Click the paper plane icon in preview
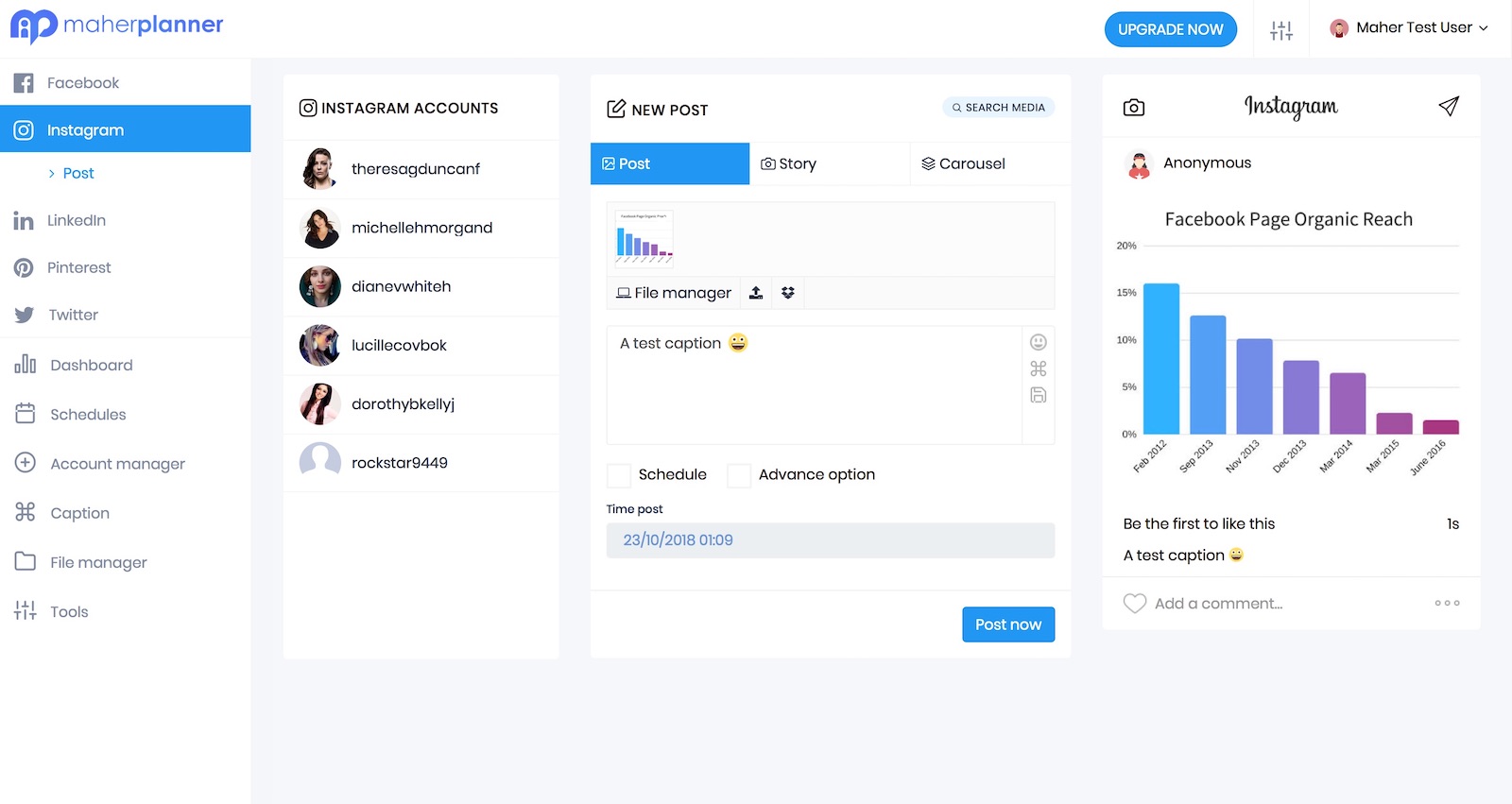The width and height of the screenshot is (1512, 804). [x=1449, y=106]
